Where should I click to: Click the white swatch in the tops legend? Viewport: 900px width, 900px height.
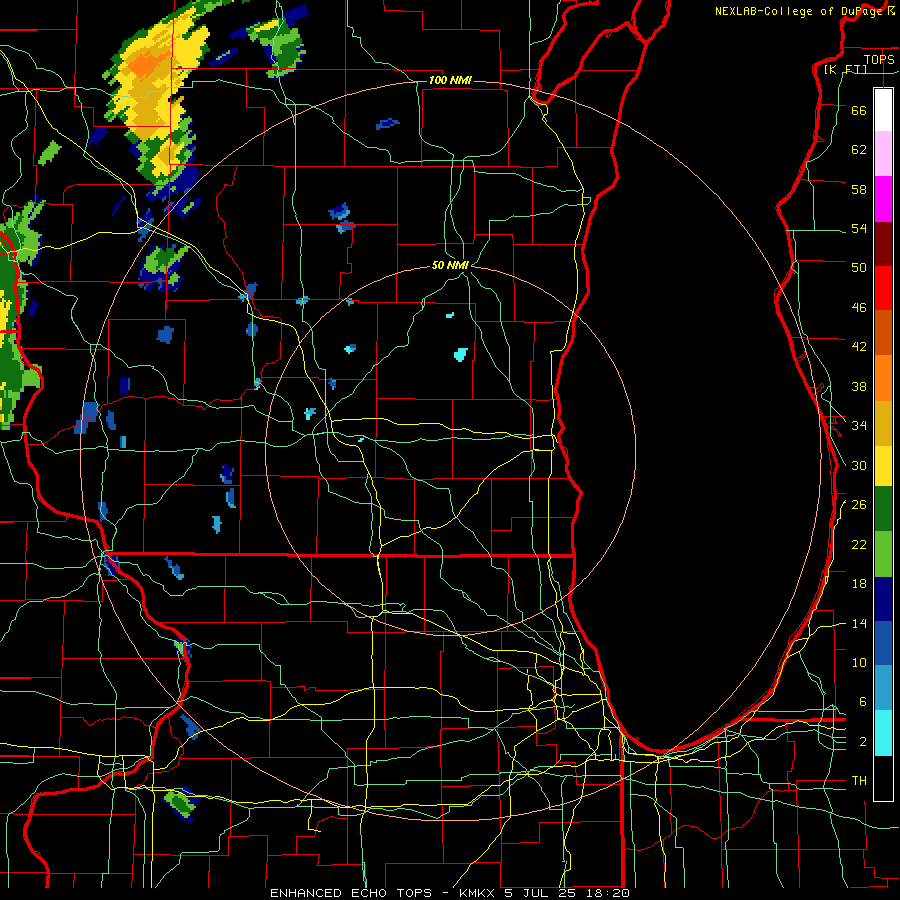click(883, 110)
